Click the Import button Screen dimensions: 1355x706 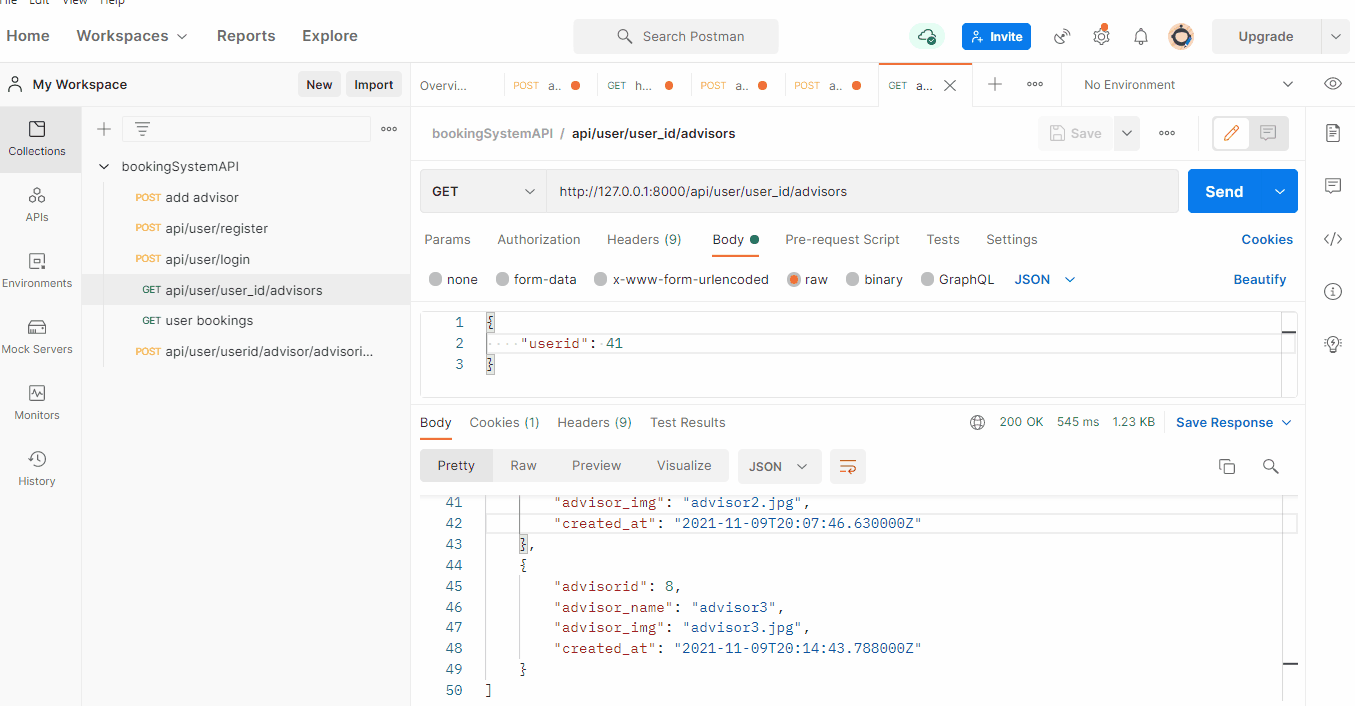[x=374, y=85]
